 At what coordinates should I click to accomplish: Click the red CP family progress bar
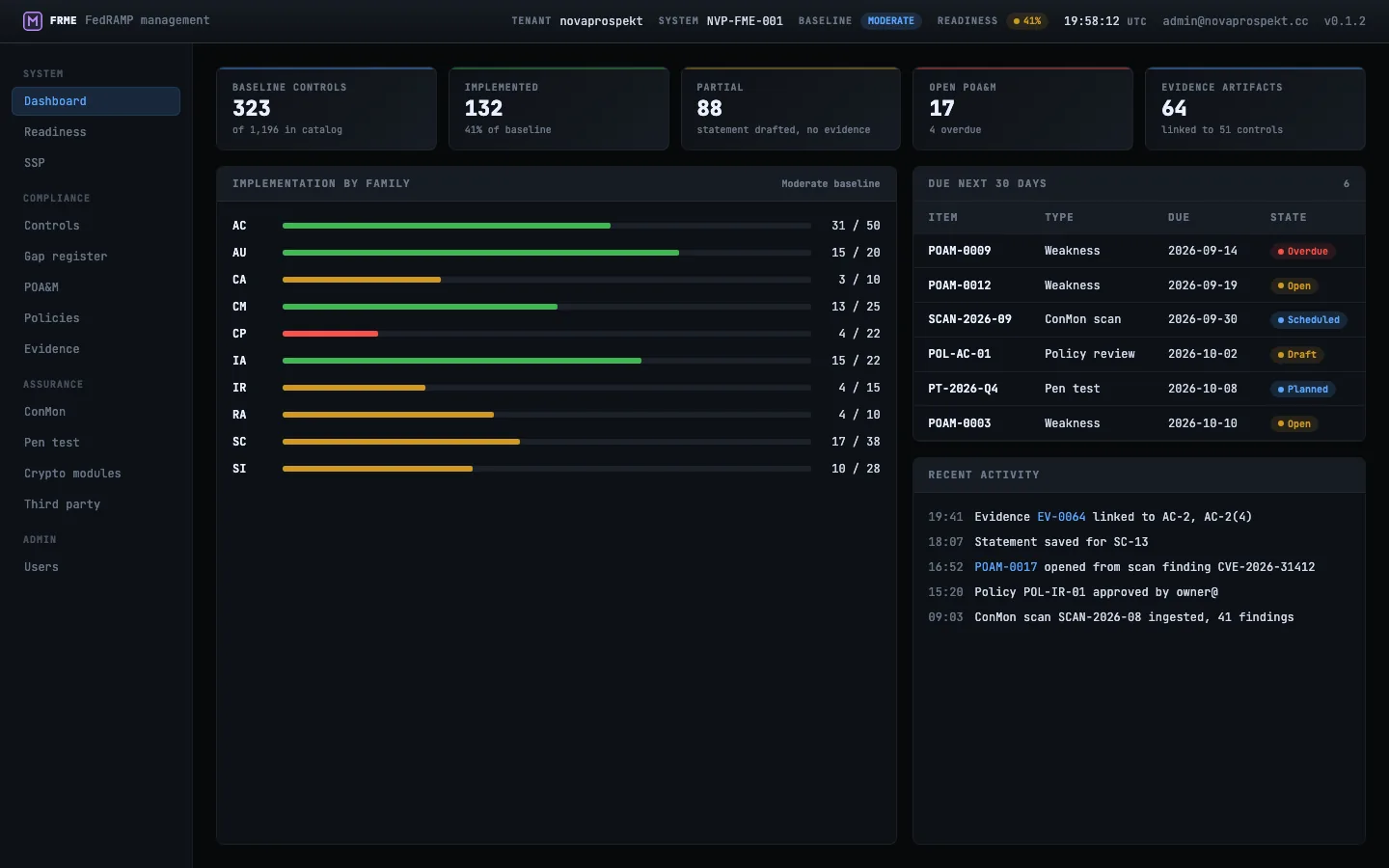tap(546, 334)
